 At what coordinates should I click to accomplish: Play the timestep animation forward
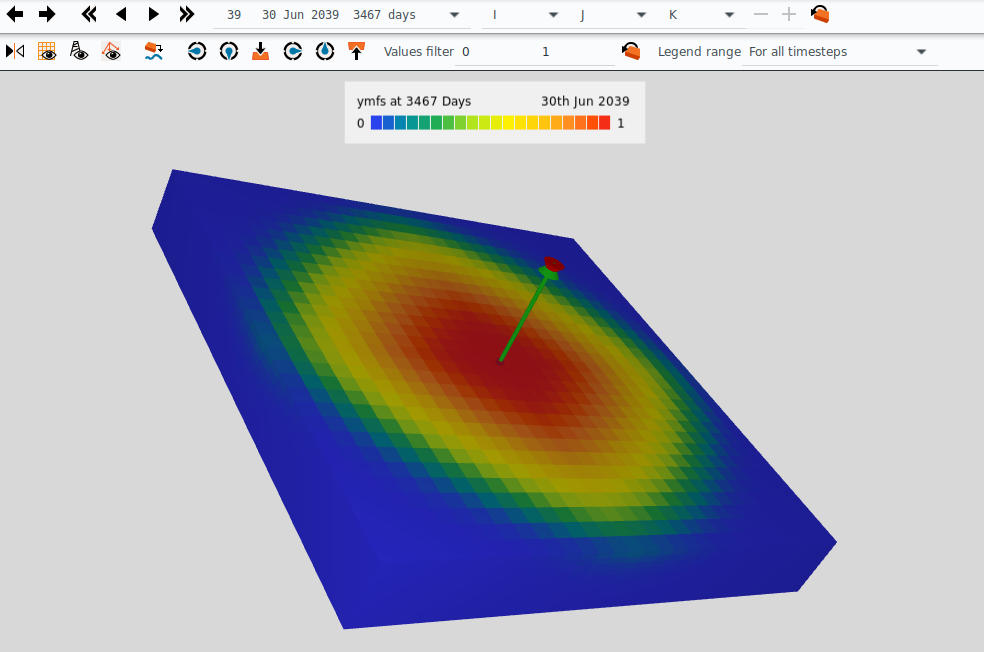pos(153,15)
